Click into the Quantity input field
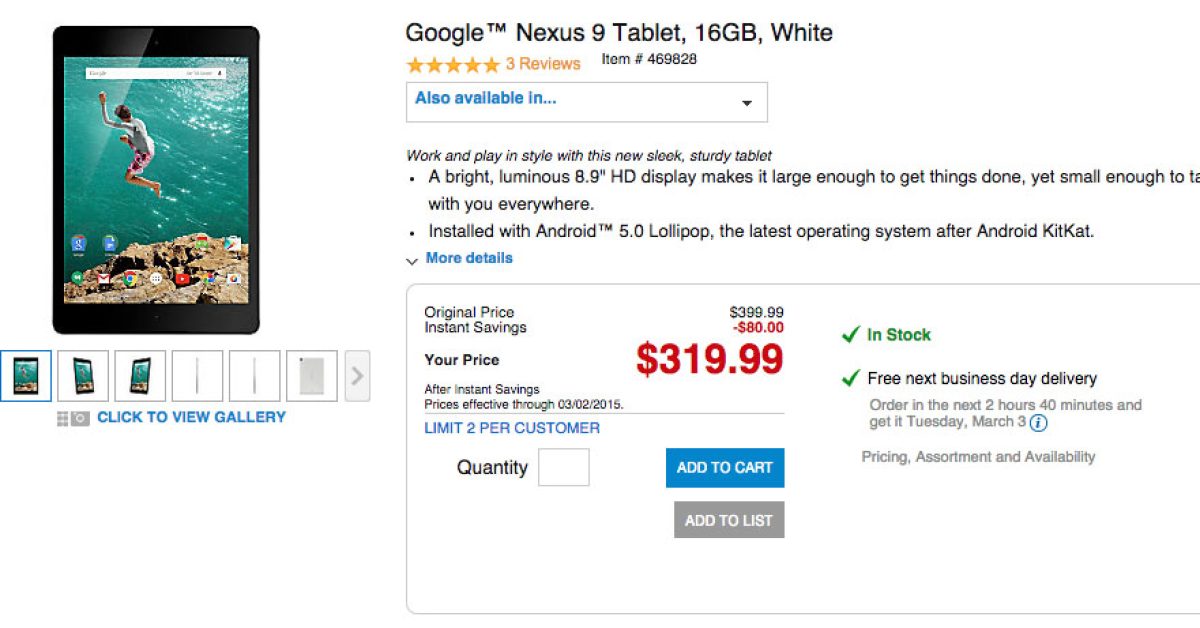The image size is (1200, 628). 564,468
